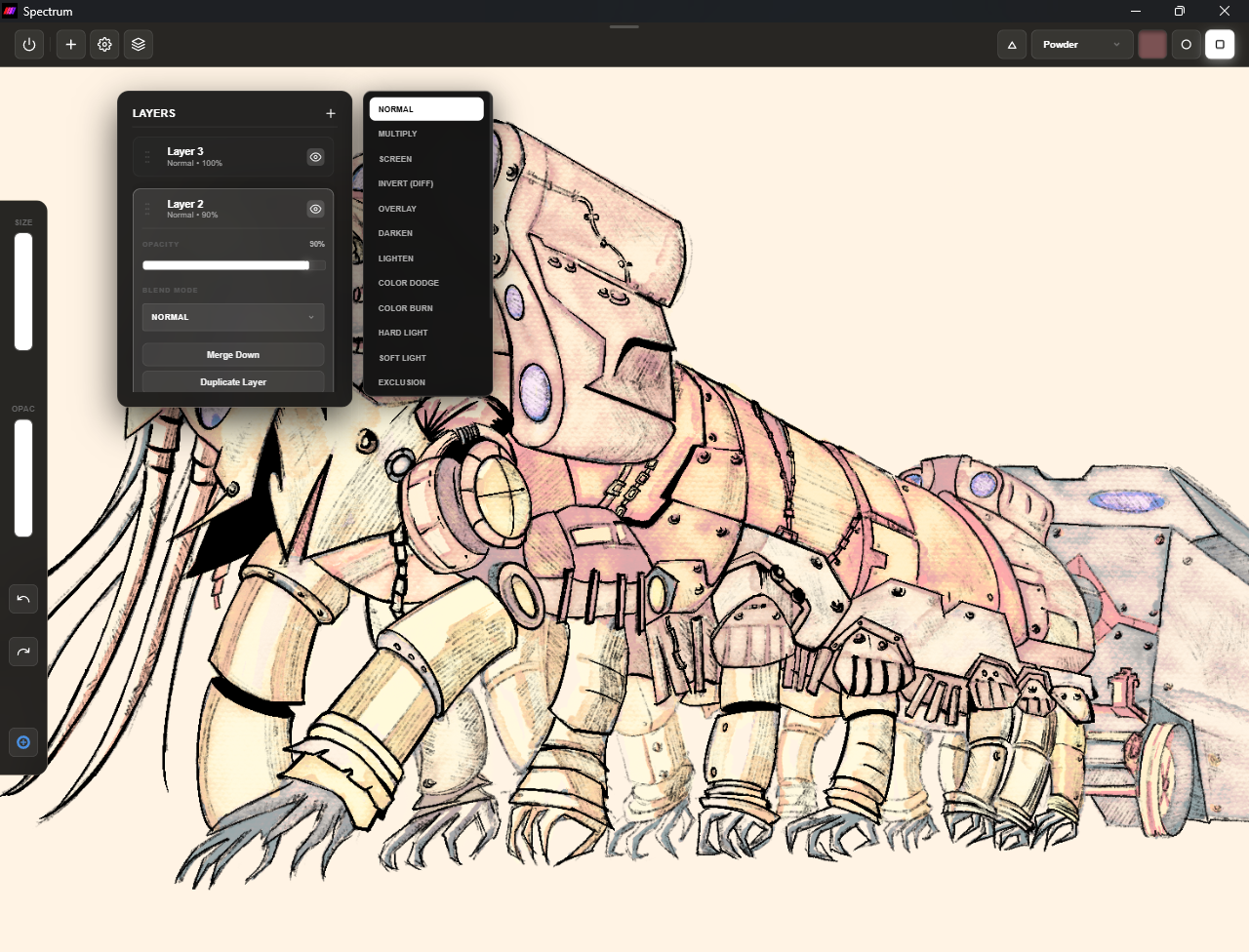Add a new layer with the plus in Layers panel
Image resolution: width=1249 pixels, height=952 pixels.
pyautogui.click(x=331, y=113)
